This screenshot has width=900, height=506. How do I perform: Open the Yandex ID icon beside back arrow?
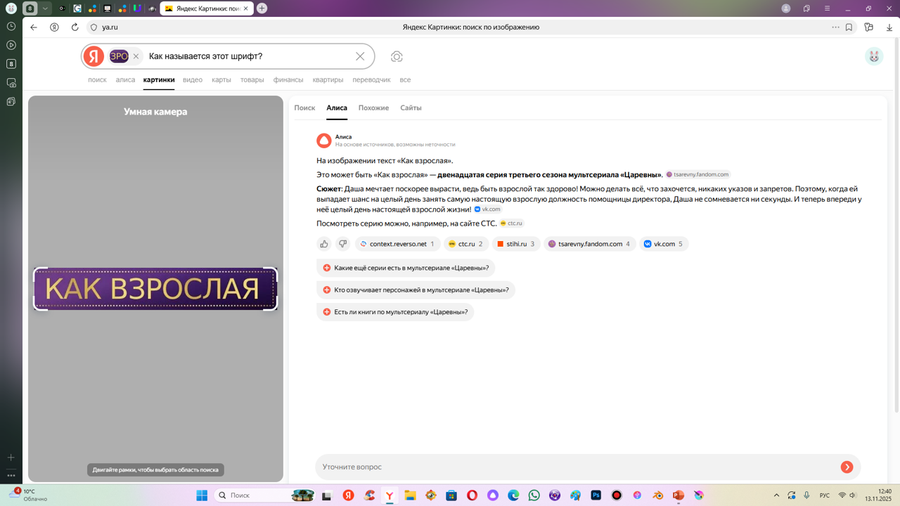55,27
